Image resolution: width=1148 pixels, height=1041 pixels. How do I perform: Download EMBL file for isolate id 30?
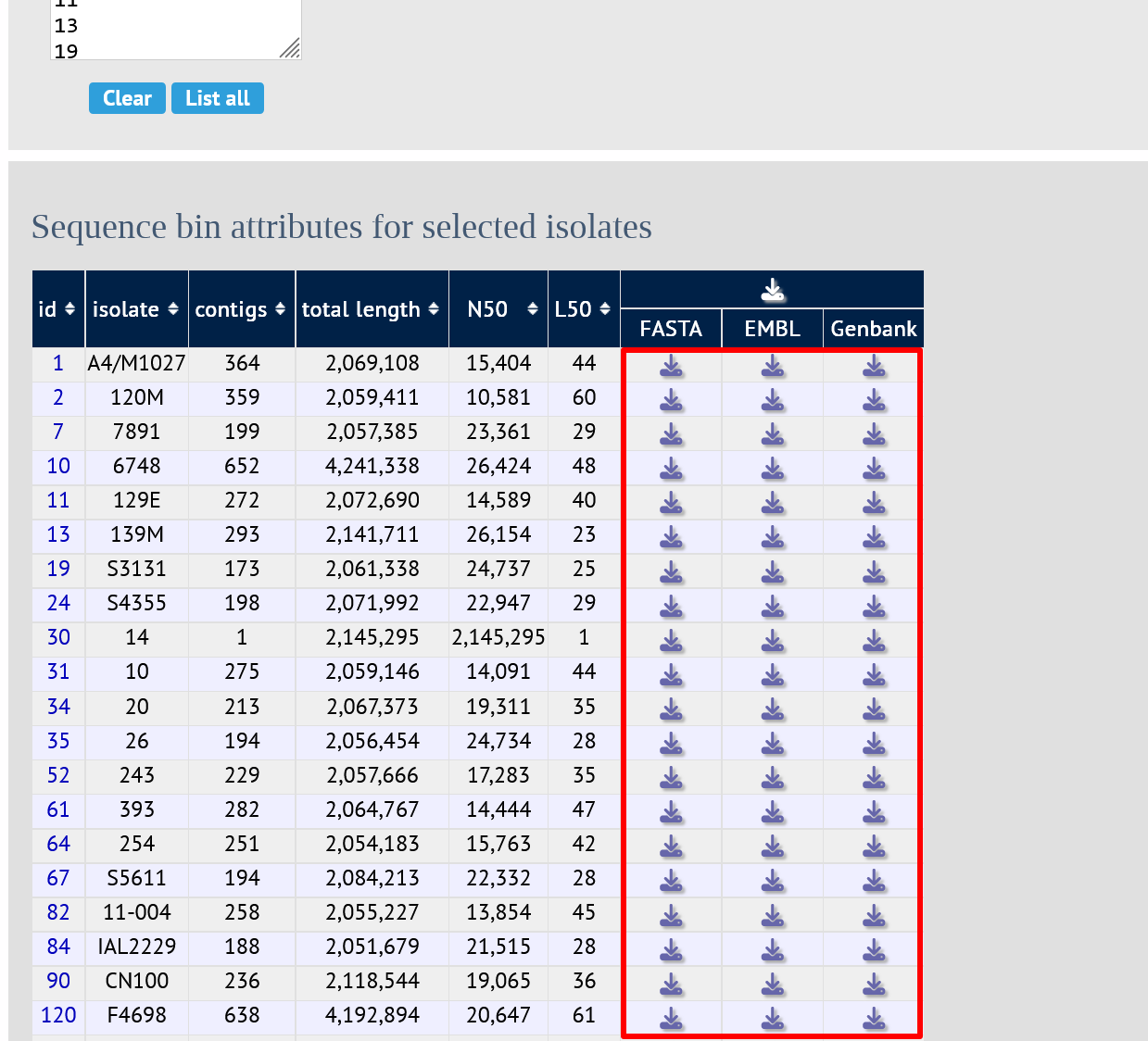773,641
